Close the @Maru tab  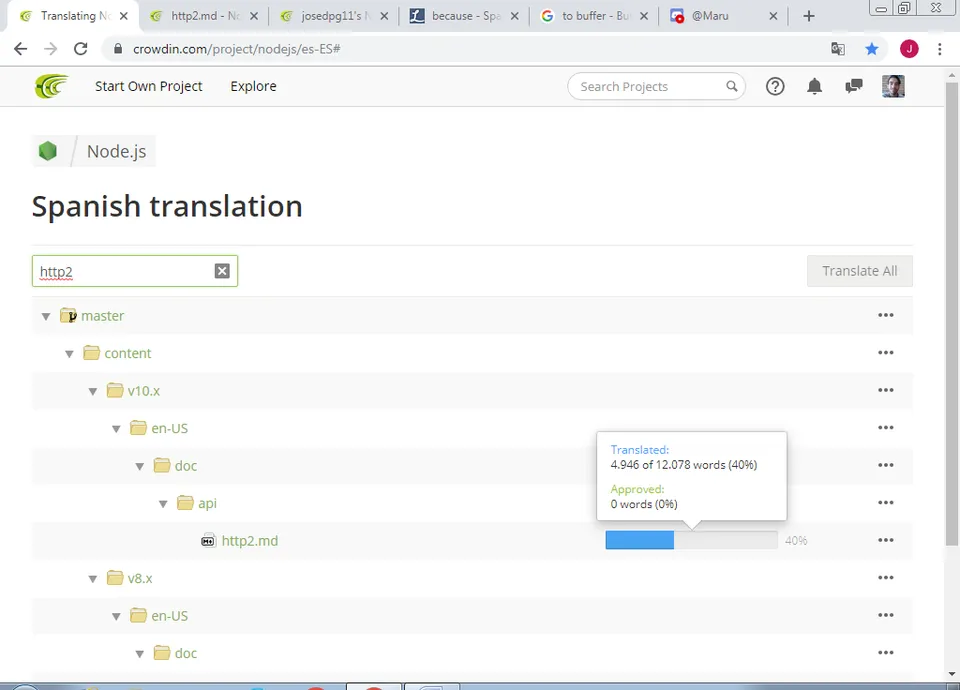pyautogui.click(x=773, y=17)
